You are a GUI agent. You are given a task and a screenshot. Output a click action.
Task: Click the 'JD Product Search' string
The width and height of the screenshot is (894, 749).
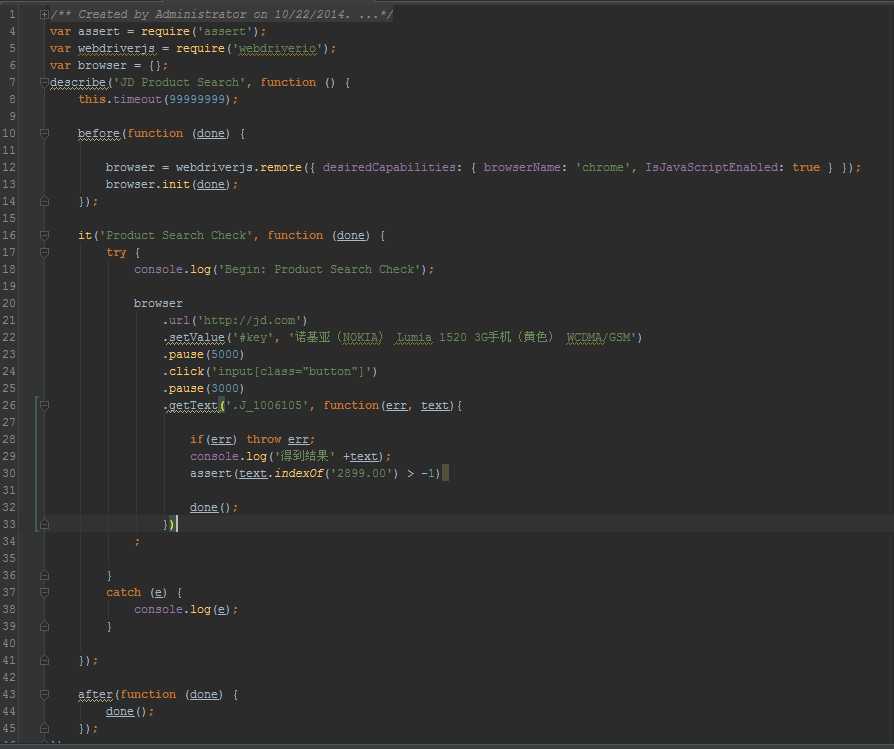click(179, 82)
